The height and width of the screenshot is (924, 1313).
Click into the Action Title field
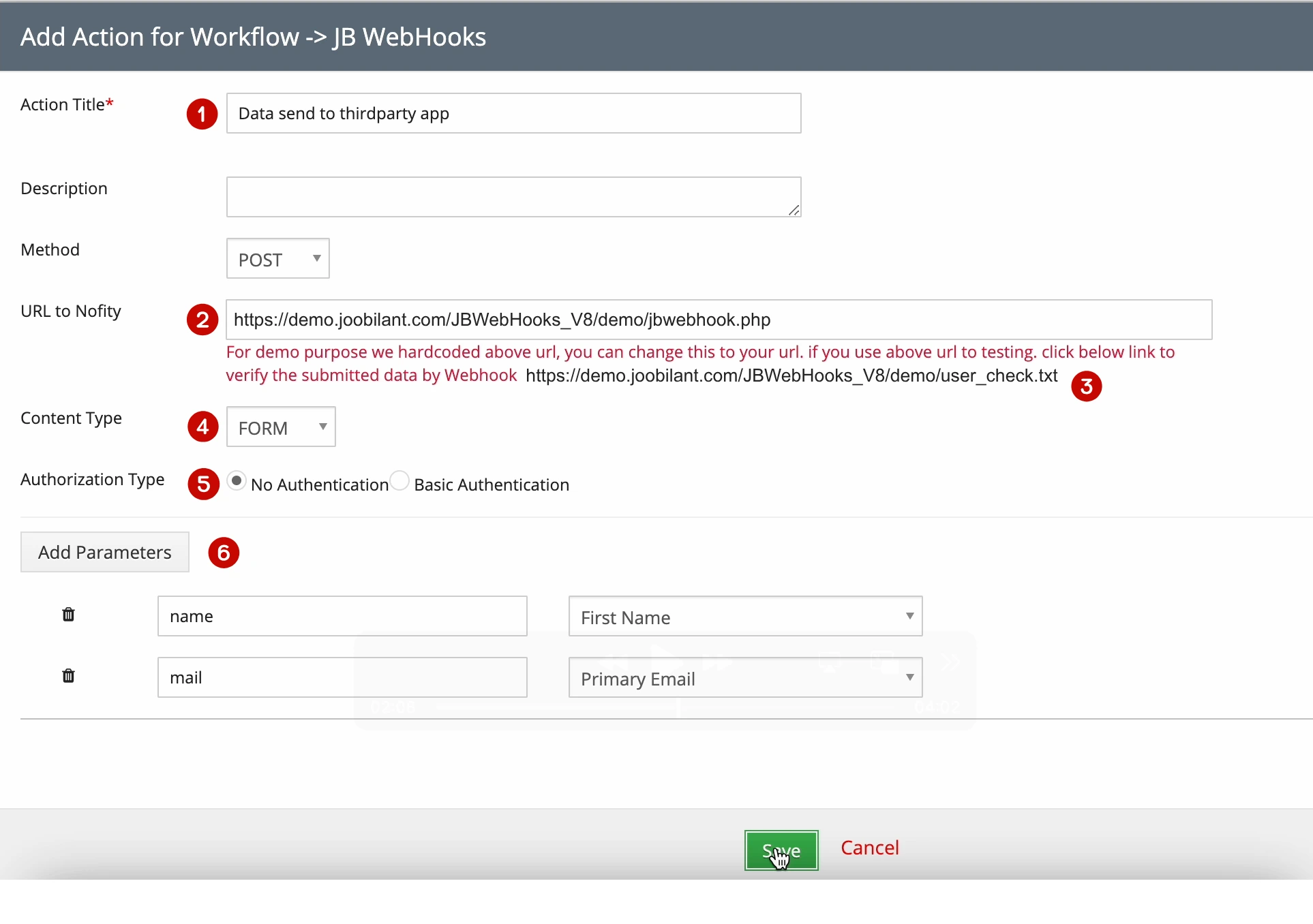coord(513,114)
